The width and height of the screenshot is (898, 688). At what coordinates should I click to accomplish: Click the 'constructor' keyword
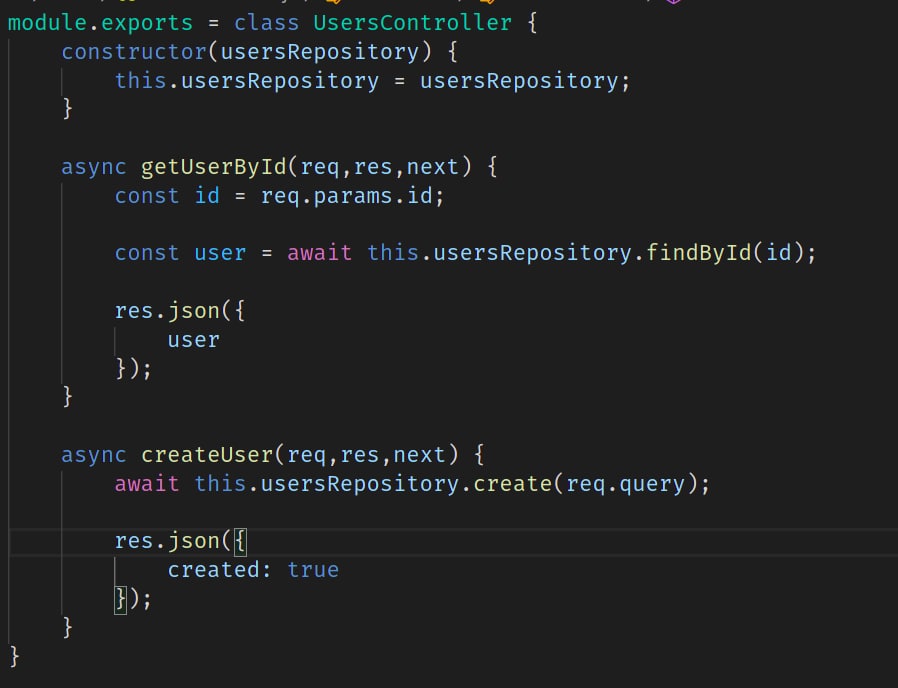click(134, 52)
